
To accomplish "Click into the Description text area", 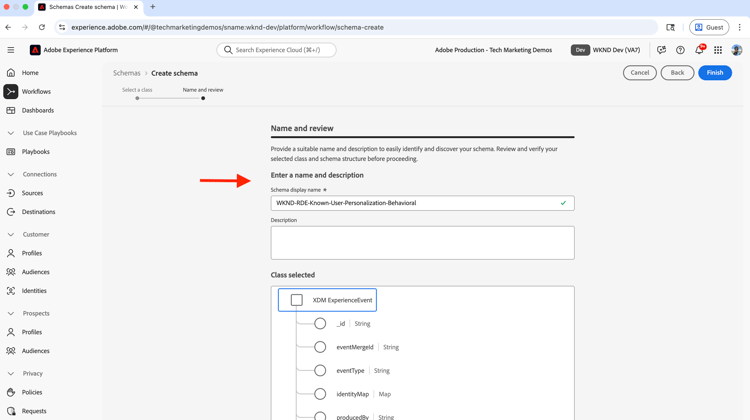I will pos(422,243).
